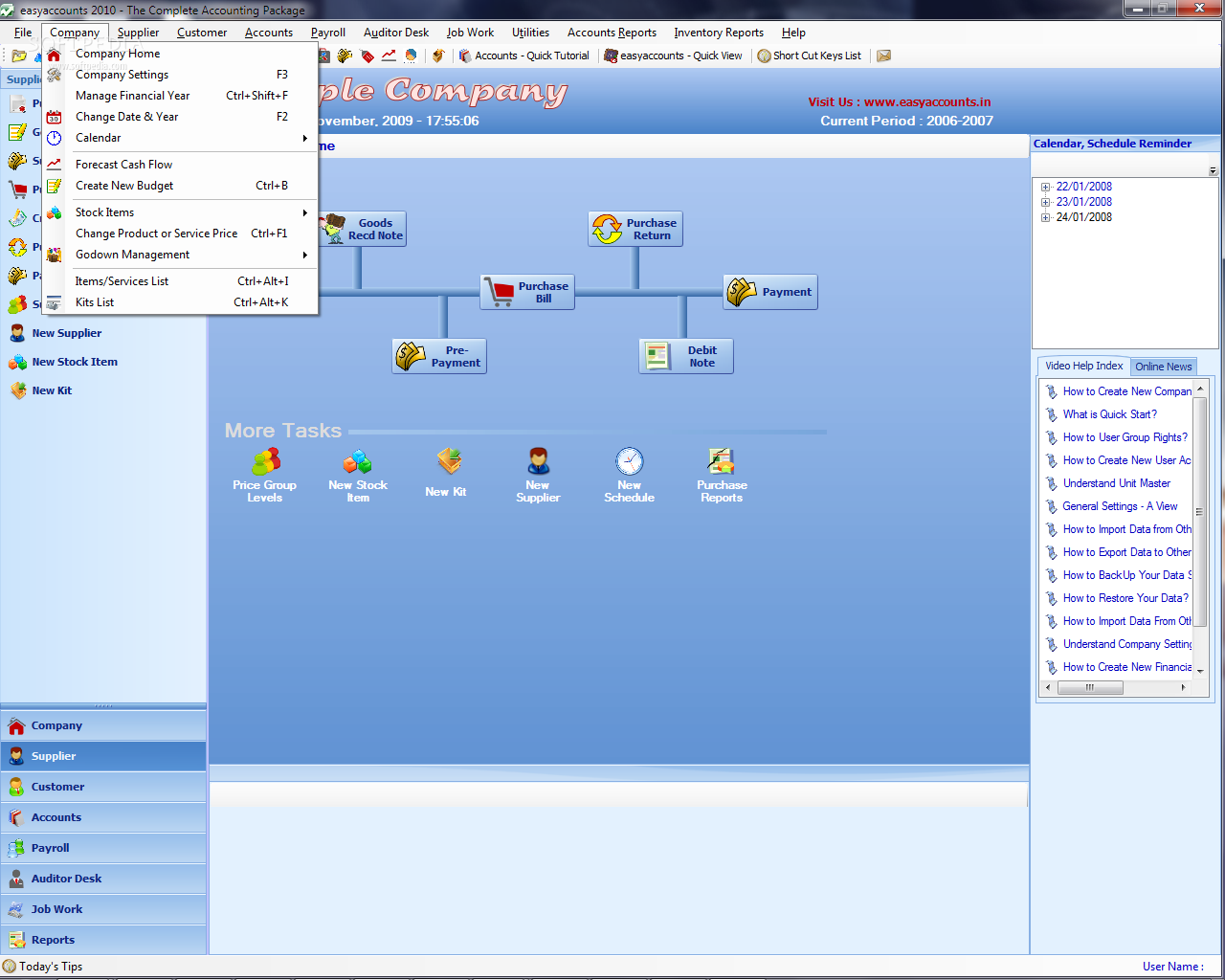Click the mail envelope toolbar icon

(884, 56)
